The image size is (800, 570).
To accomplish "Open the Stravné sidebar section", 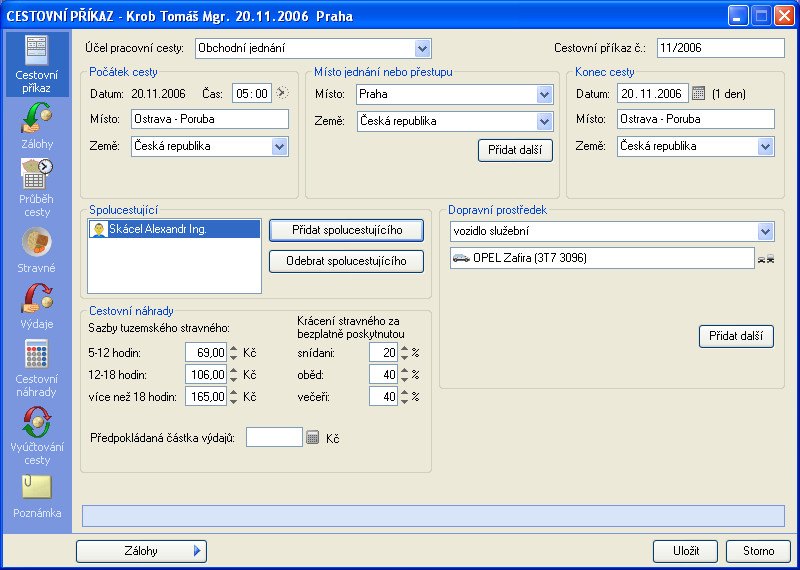I will [37, 250].
